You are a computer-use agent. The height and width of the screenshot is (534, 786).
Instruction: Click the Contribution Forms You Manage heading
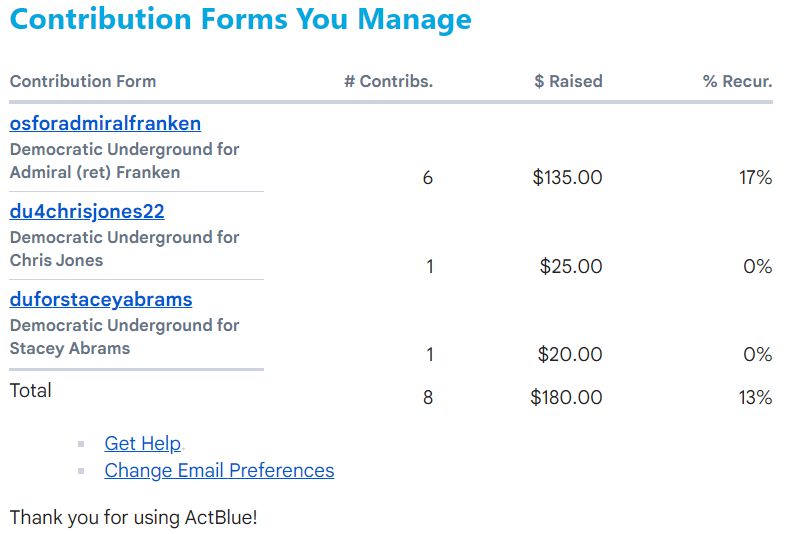coord(240,20)
